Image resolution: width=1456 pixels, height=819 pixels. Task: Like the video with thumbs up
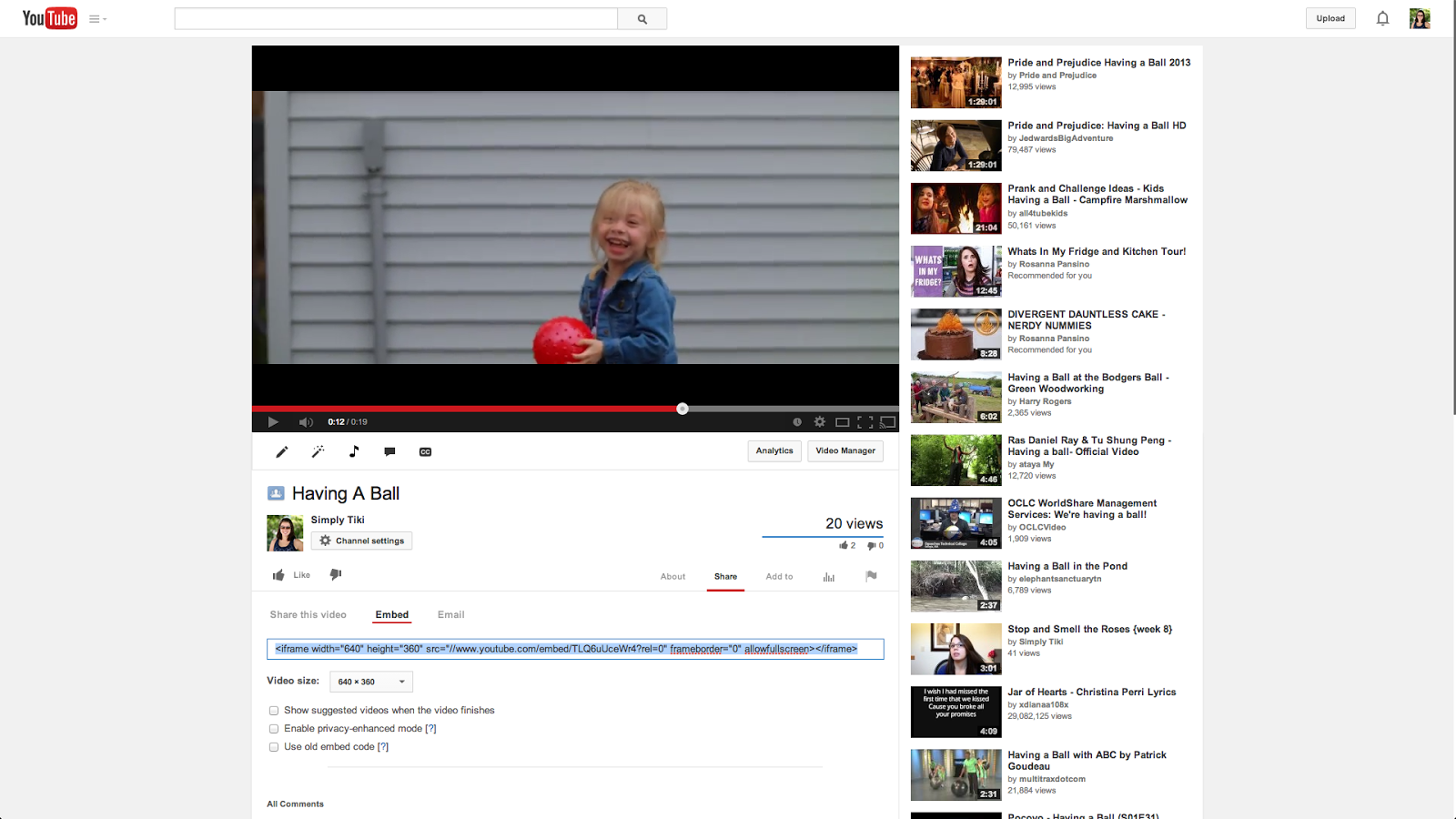point(291,575)
